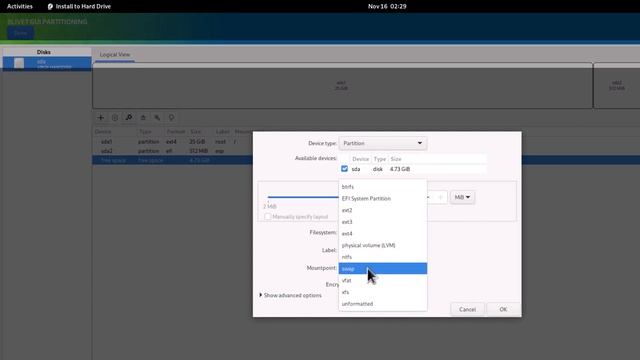Choose EFI System Partition filesystem option
The height and width of the screenshot is (360, 640).
pos(383,198)
